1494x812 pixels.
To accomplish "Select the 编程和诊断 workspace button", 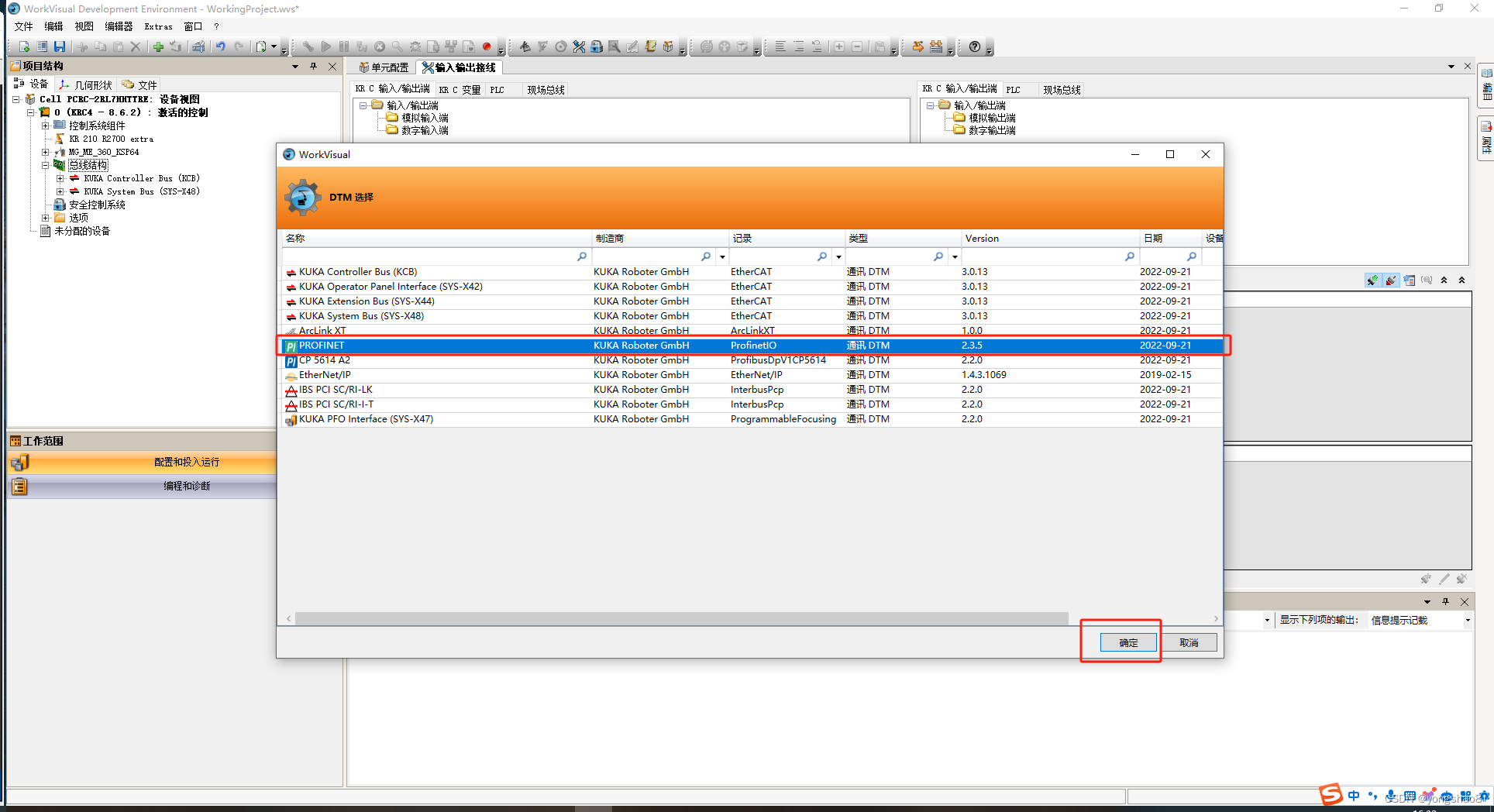I will click(x=142, y=487).
